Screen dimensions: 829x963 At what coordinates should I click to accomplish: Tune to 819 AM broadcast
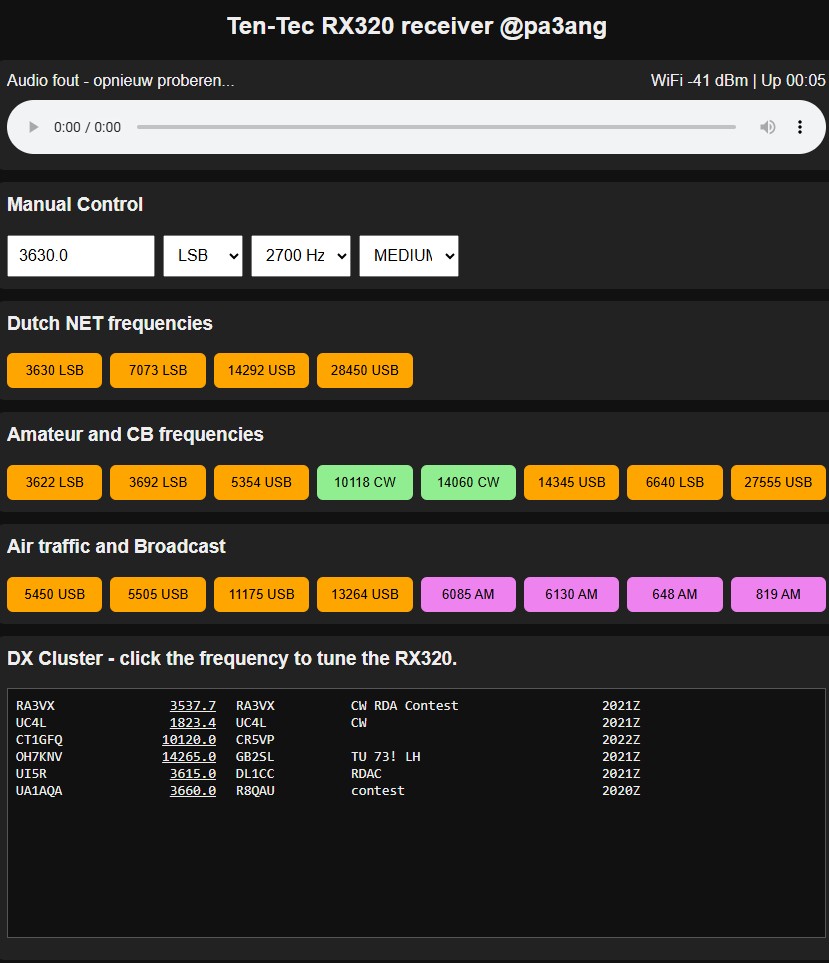click(778, 595)
